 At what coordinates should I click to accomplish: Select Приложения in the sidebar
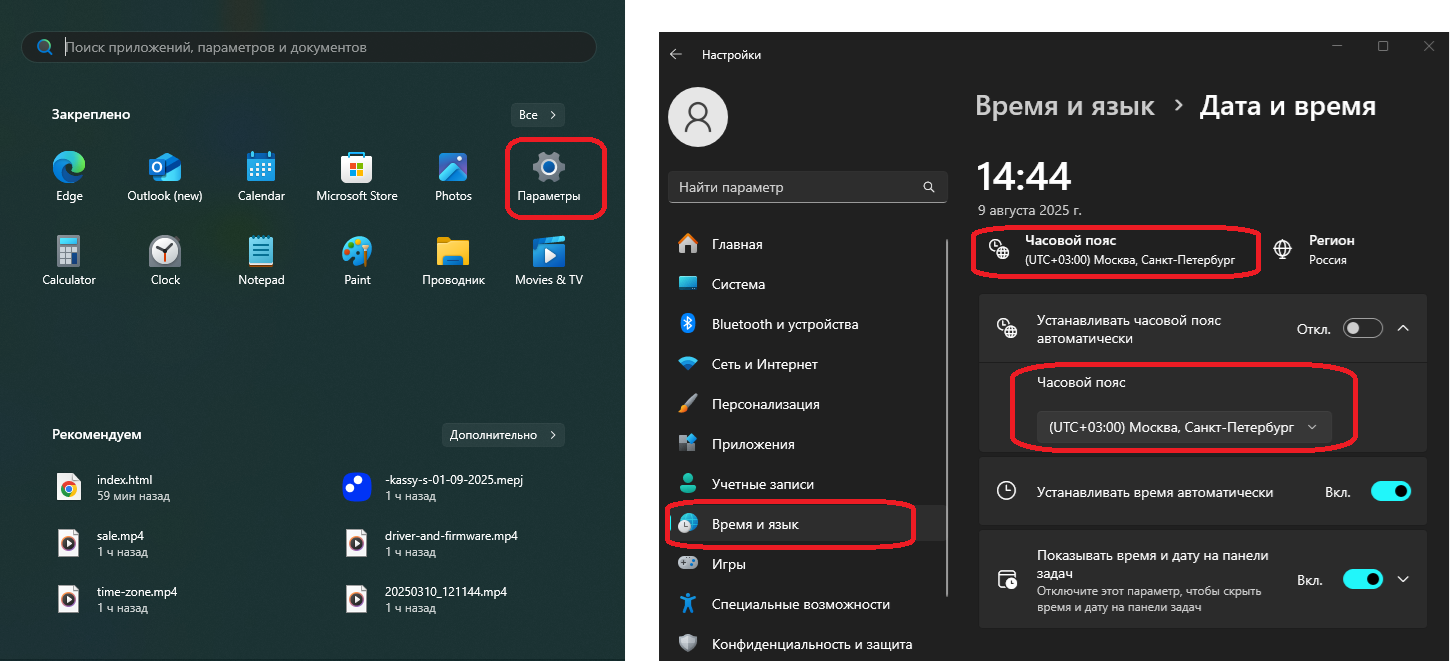click(x=804, y=444)
